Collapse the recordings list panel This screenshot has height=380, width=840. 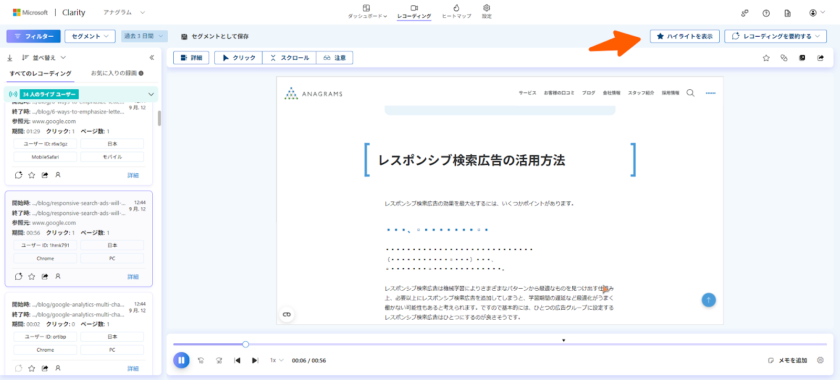coord(152,57)
